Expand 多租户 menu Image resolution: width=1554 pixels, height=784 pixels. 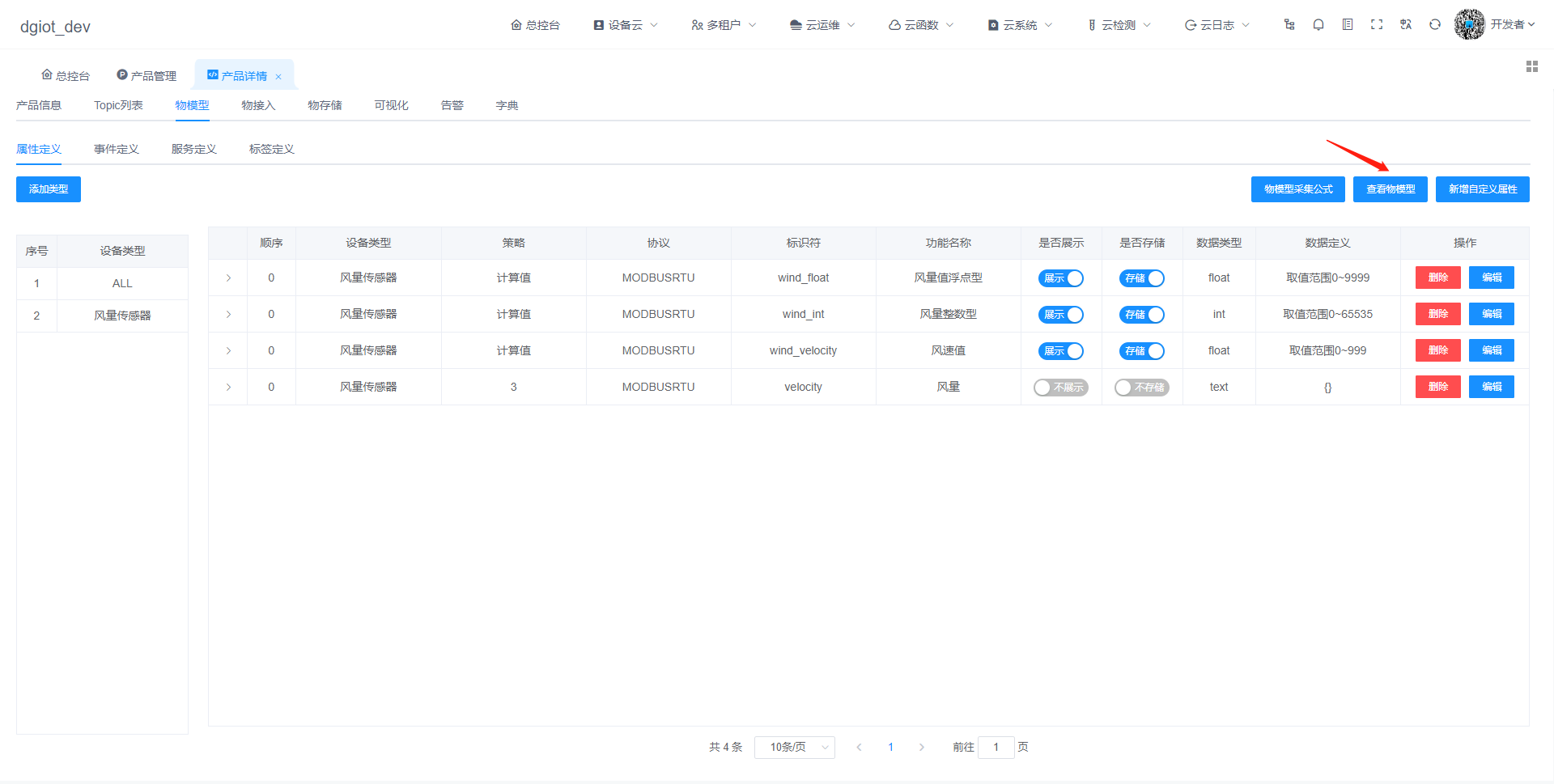click(724, 25)
